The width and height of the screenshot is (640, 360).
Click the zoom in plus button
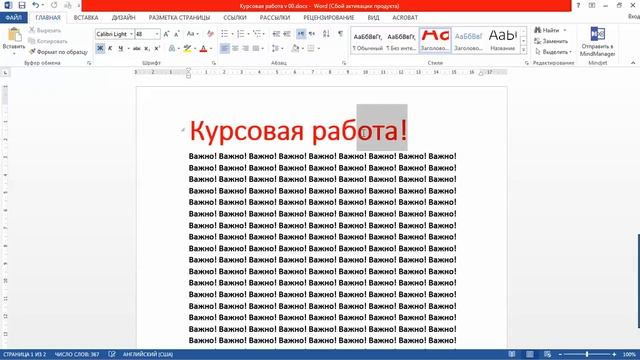coord(614,354)
